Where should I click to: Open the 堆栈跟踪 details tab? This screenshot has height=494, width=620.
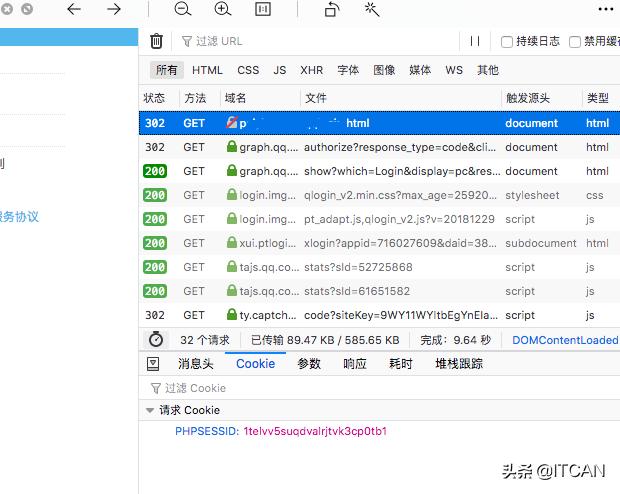(459, 363)
